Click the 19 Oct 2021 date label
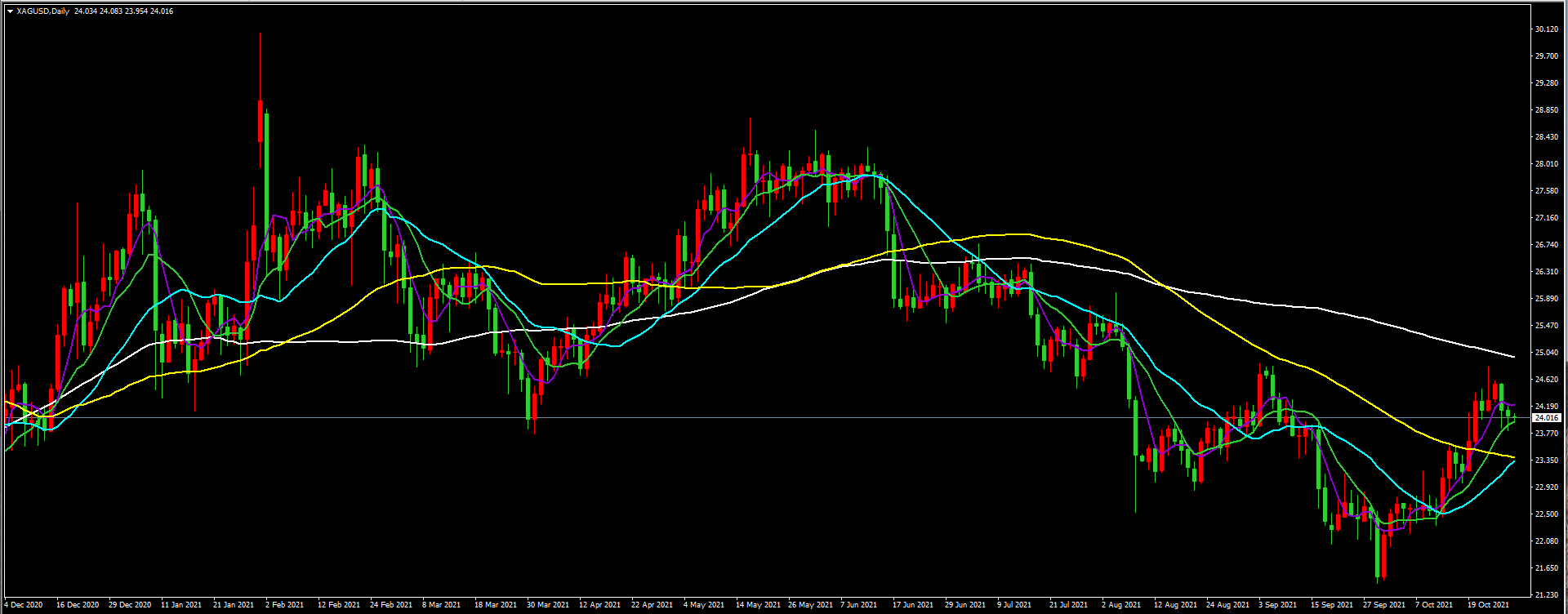This screenshot has width=1568, height=614. point(1488,605)
